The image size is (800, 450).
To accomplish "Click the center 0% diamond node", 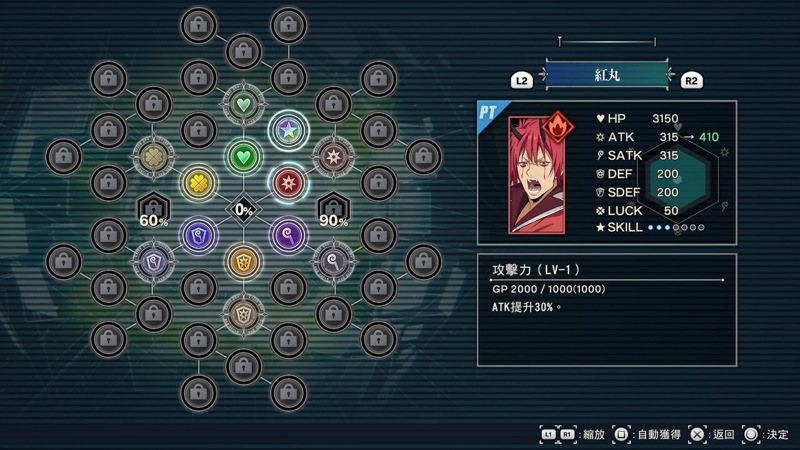I will pos(243,209).
